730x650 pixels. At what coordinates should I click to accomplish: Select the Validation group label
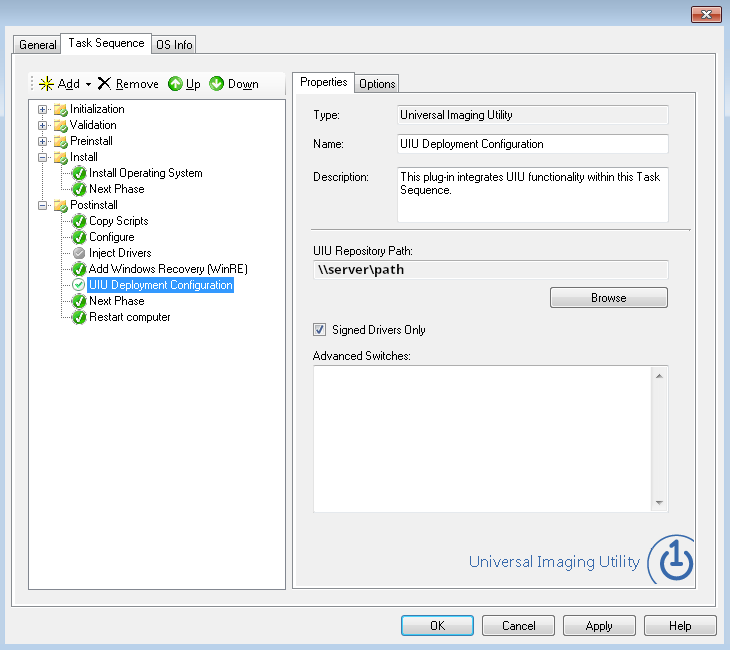pyautogui.click(x=93, y=125)
